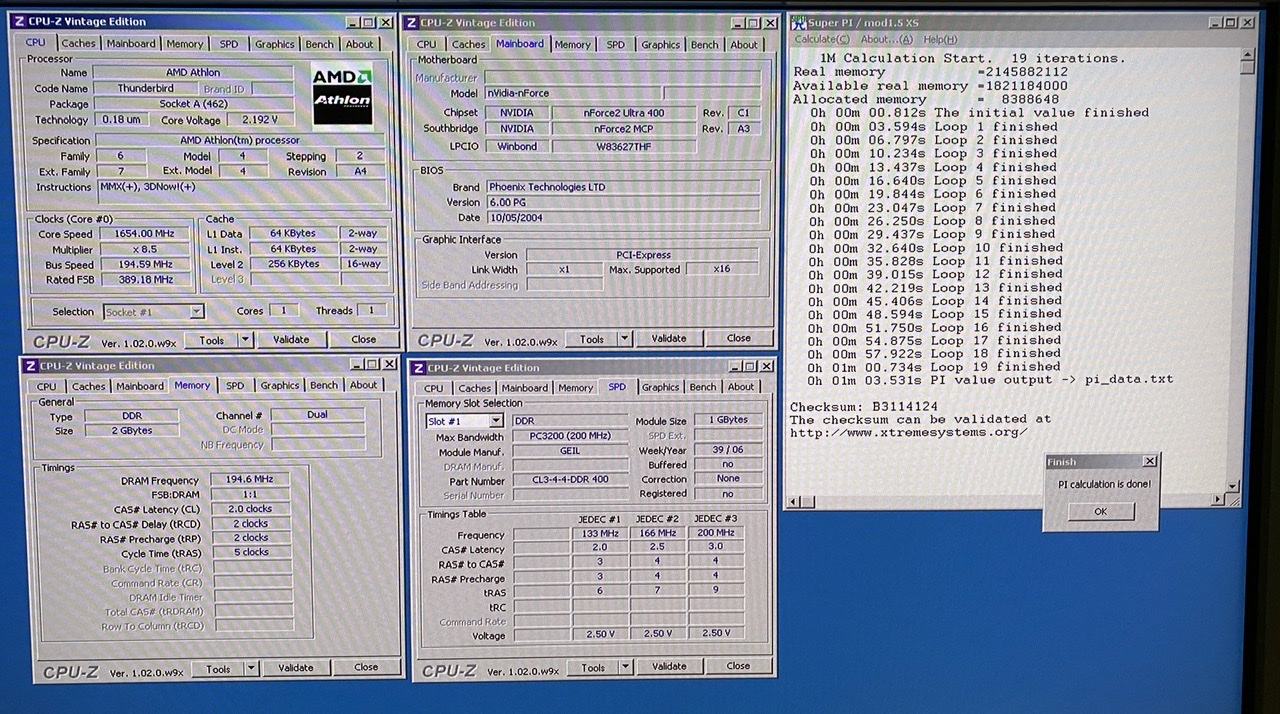
Task: Switch to Caches tab in CPU window
Action: click(x=79, y=43)
